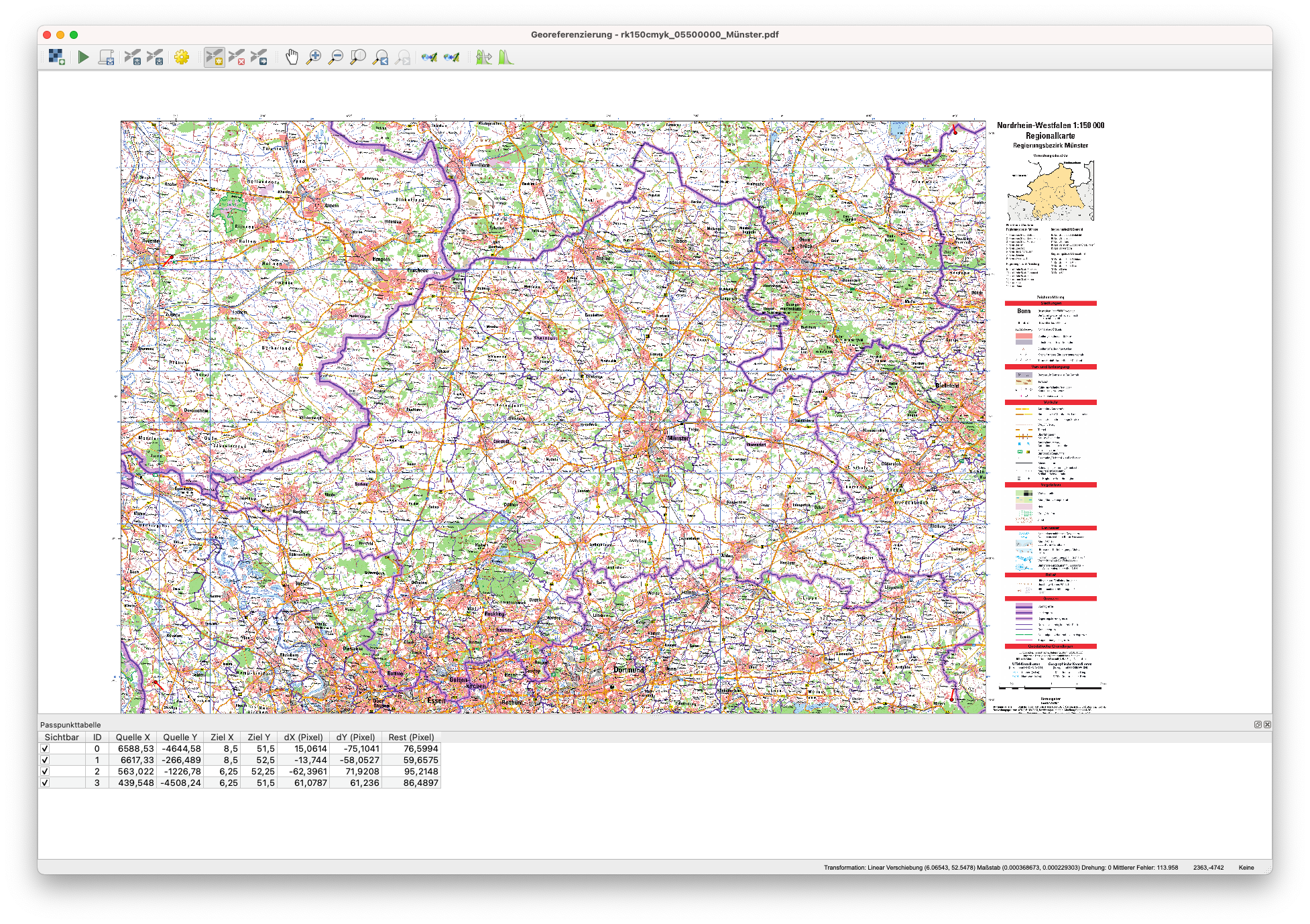Sort by Ziel Y column header

(259, 737)
